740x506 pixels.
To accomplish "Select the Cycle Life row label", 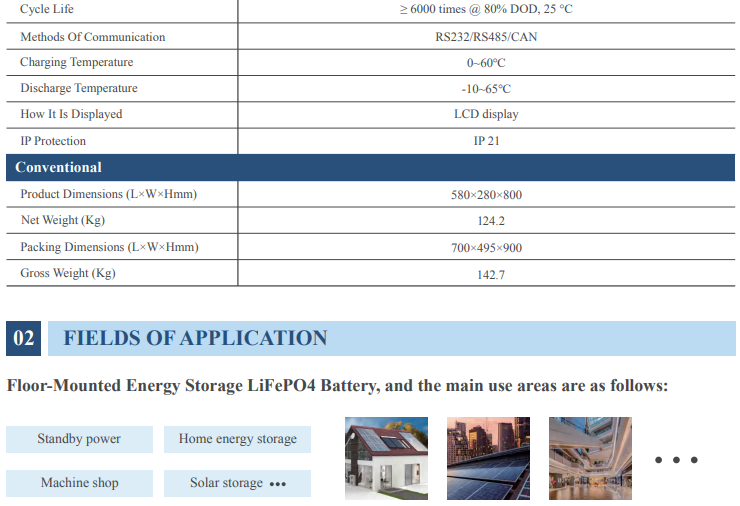I will click(x=47, y=9).
